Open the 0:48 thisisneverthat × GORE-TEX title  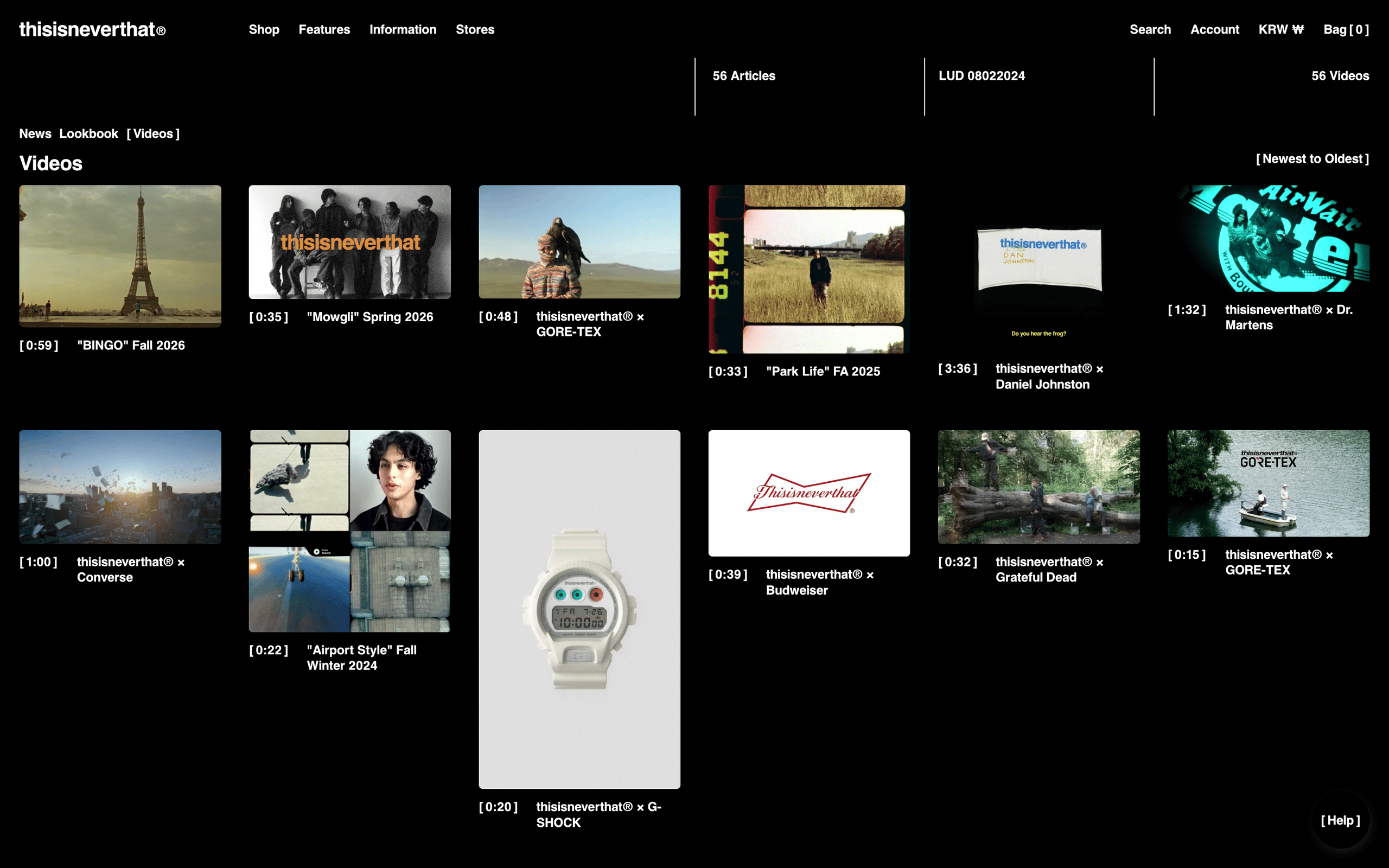pos(590,324)
